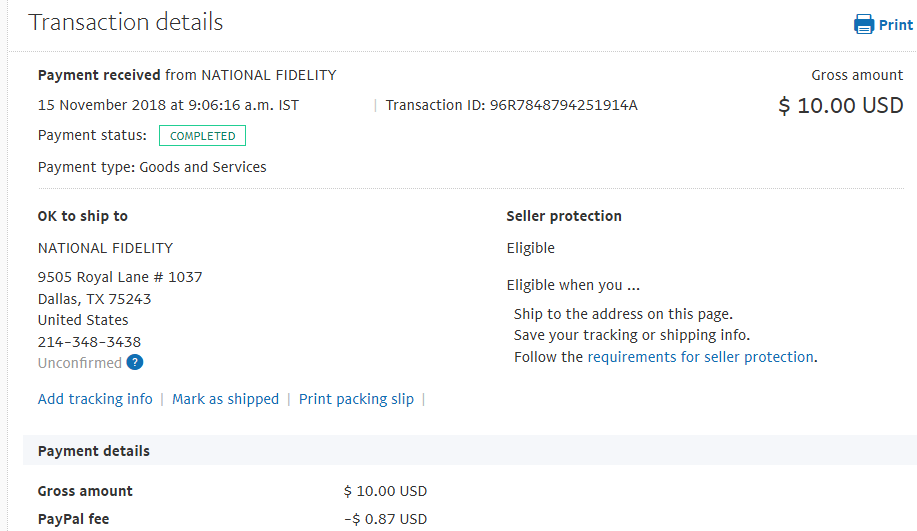This screenshot has width=917, height=531.
Task: Select Mark as shipped link
Action: (x=225, y=399)
